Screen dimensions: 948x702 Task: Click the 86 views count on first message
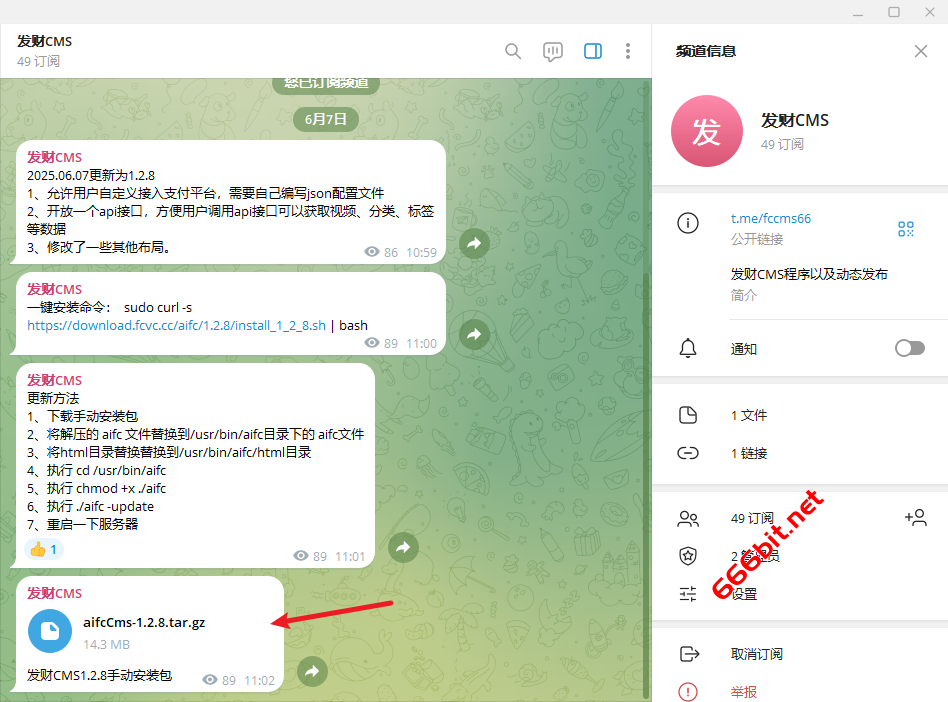click(x=391, y=252)
